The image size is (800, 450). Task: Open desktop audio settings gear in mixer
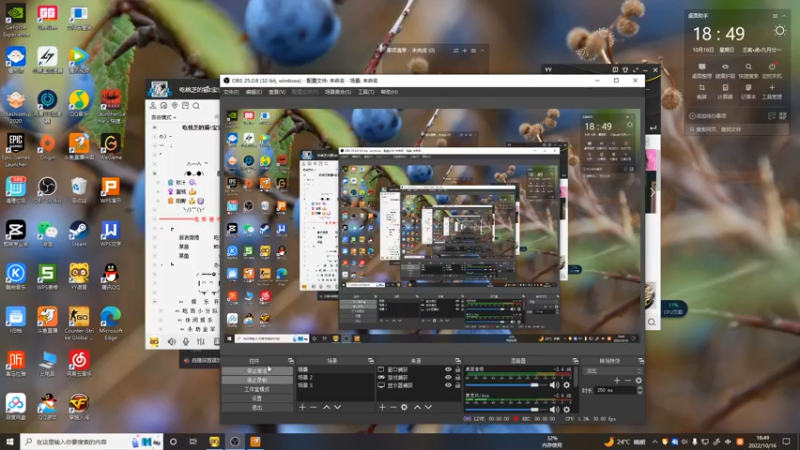pos(566,385)
